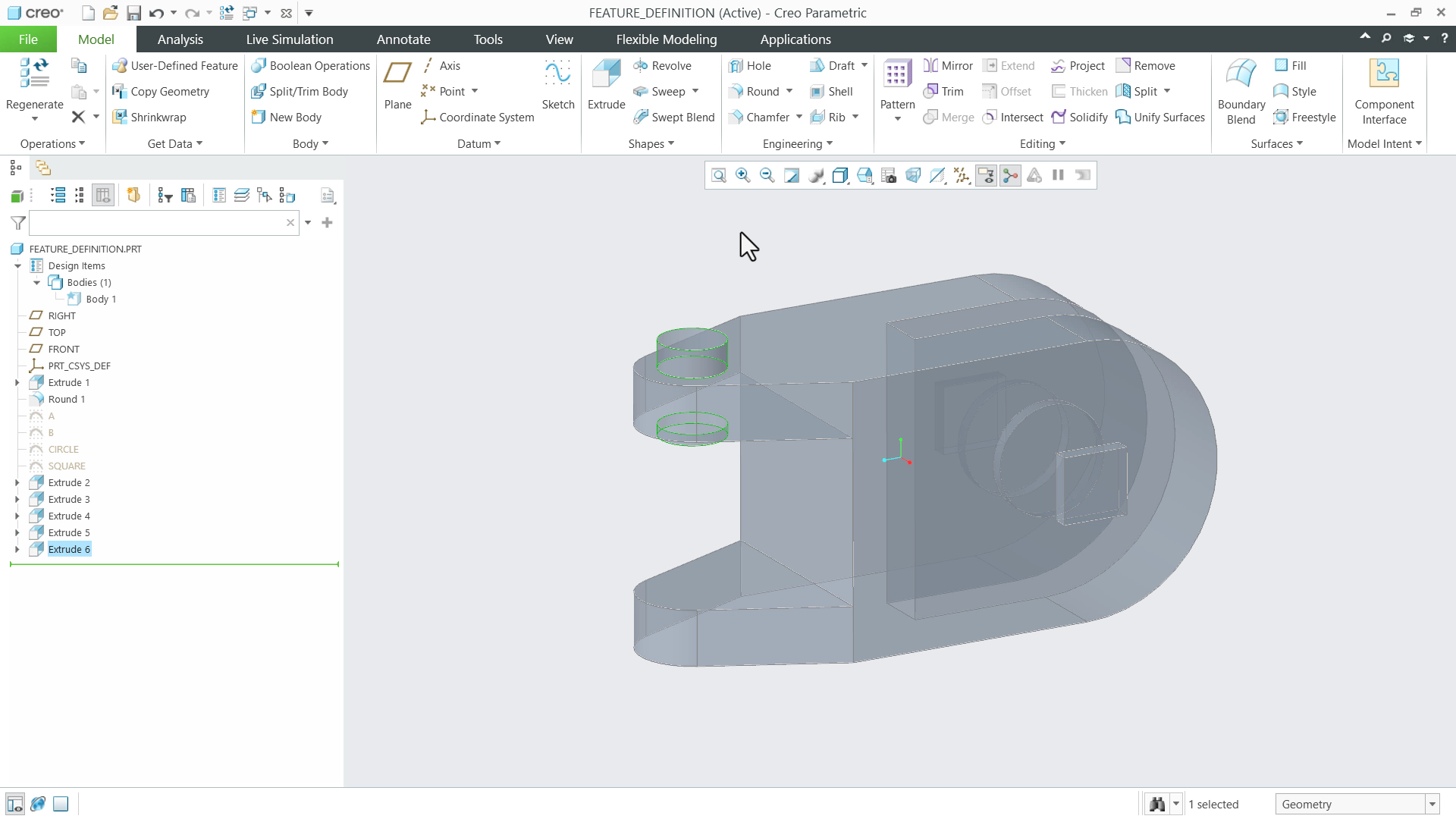Click the Zoom In icon
The image size is (1456, 819).
pos(743,175)
